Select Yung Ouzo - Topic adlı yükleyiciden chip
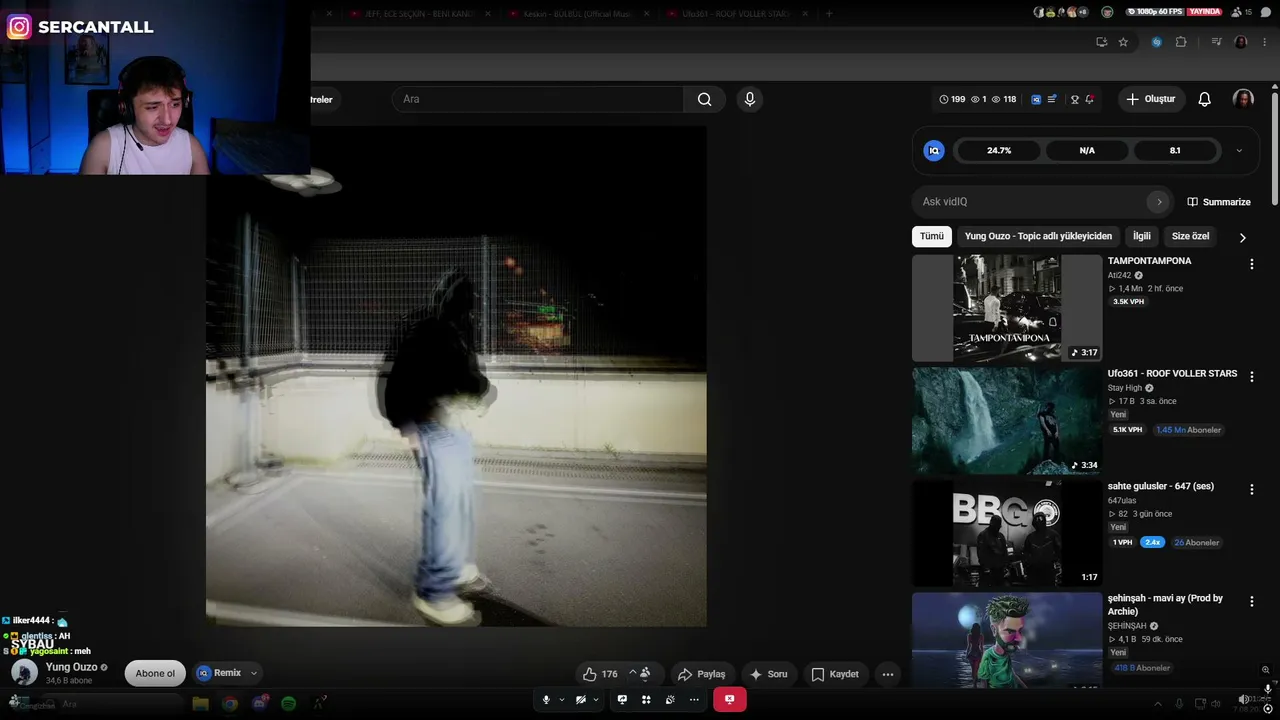Viewport: 1280px width, 720px height. [x=1038, y=236]
